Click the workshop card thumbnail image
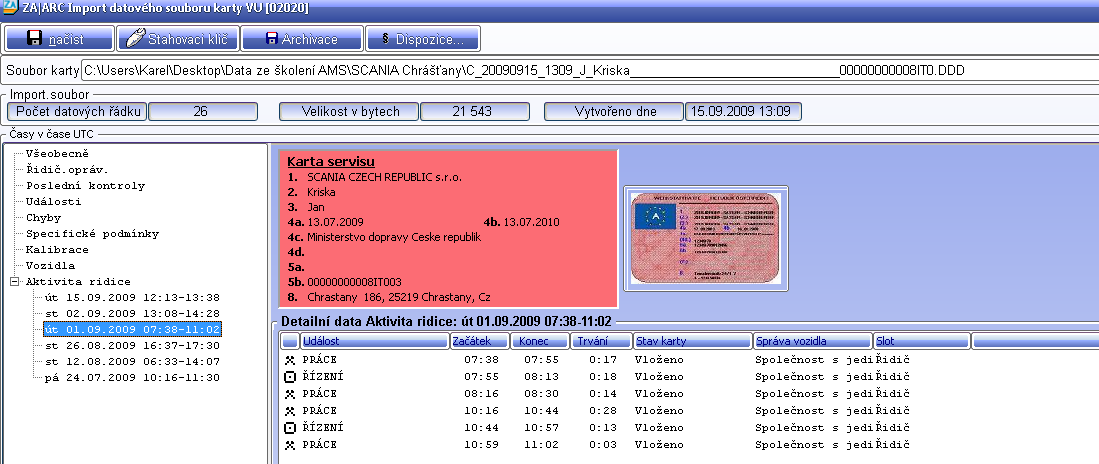Viewport: 1099px width, 464px height. [x=706, y=238]
